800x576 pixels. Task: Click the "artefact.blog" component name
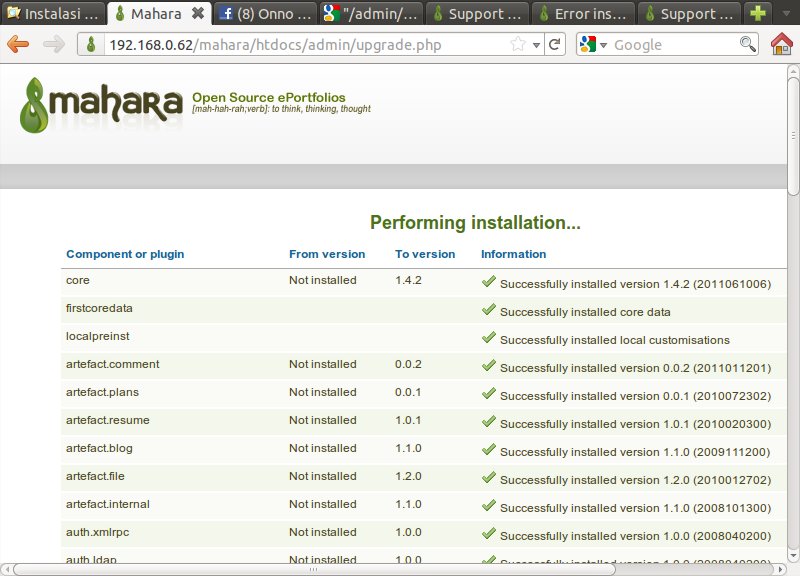(x=99, y=448)
